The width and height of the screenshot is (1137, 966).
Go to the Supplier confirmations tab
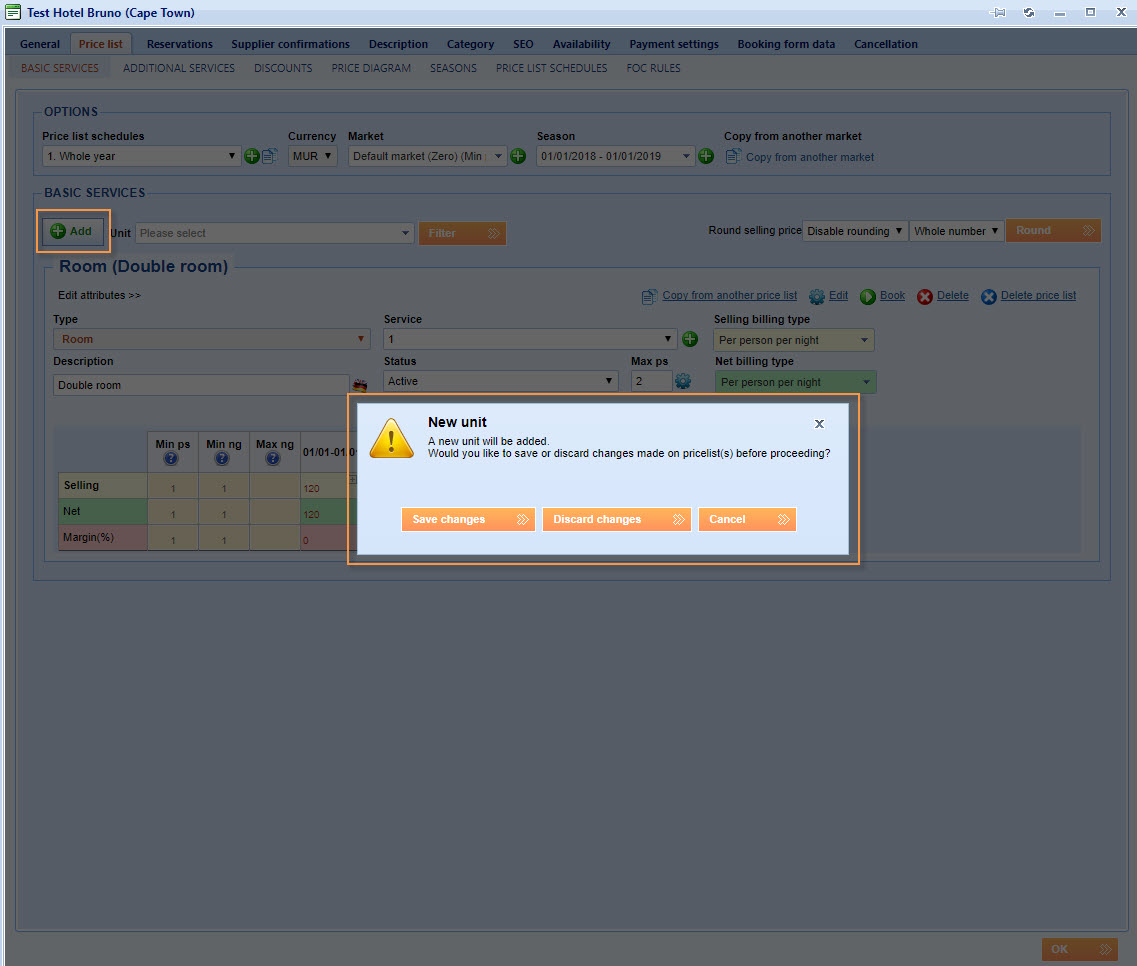290,44
